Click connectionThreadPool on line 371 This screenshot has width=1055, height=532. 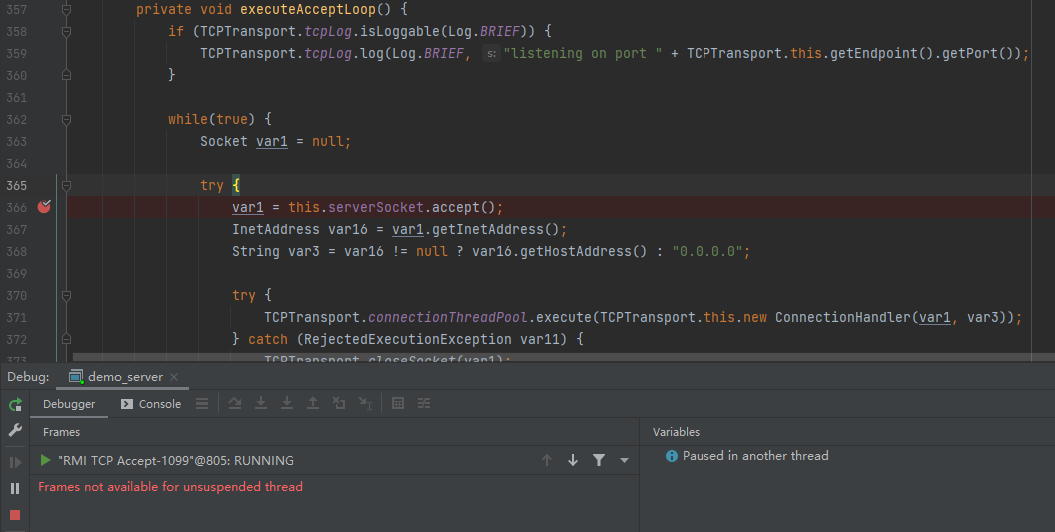(x=447, y=317)
